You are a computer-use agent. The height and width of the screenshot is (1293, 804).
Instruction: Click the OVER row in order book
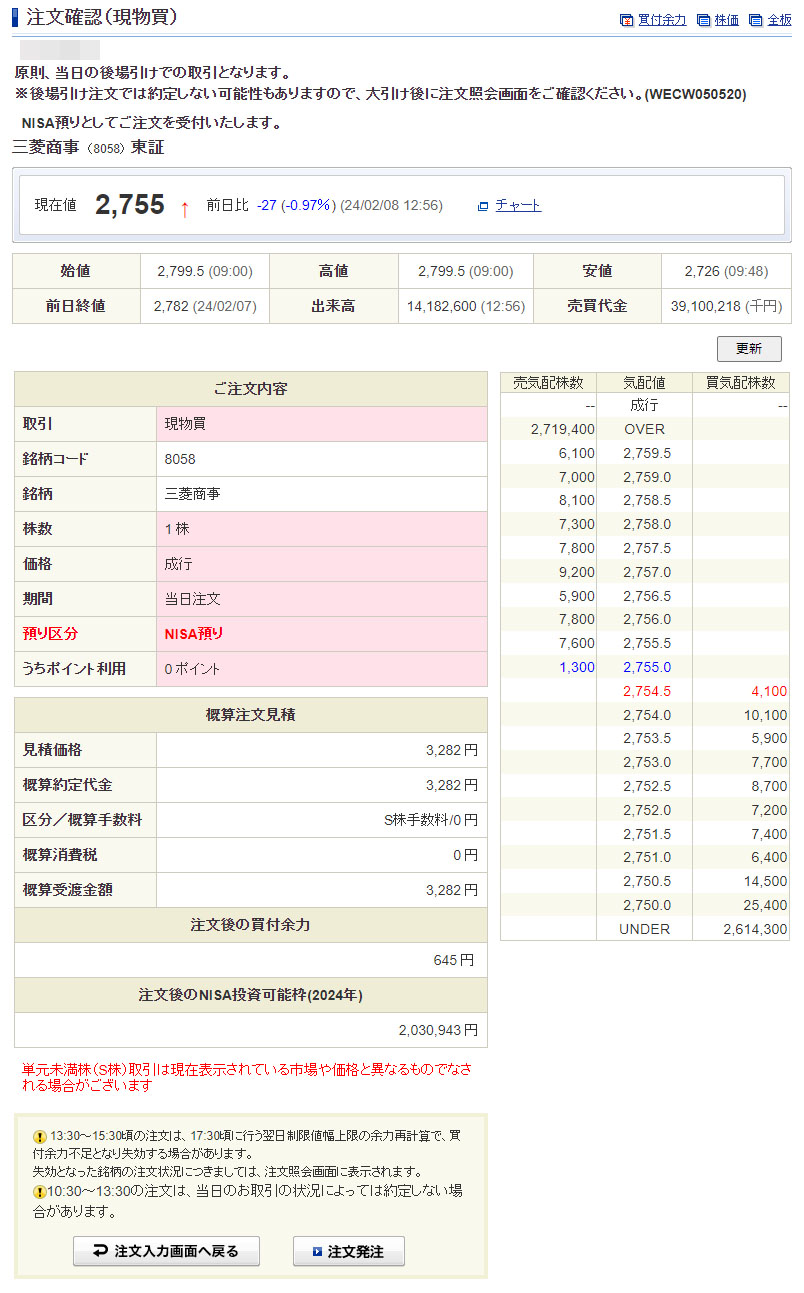pyautogui.click(x=644, y=429)
